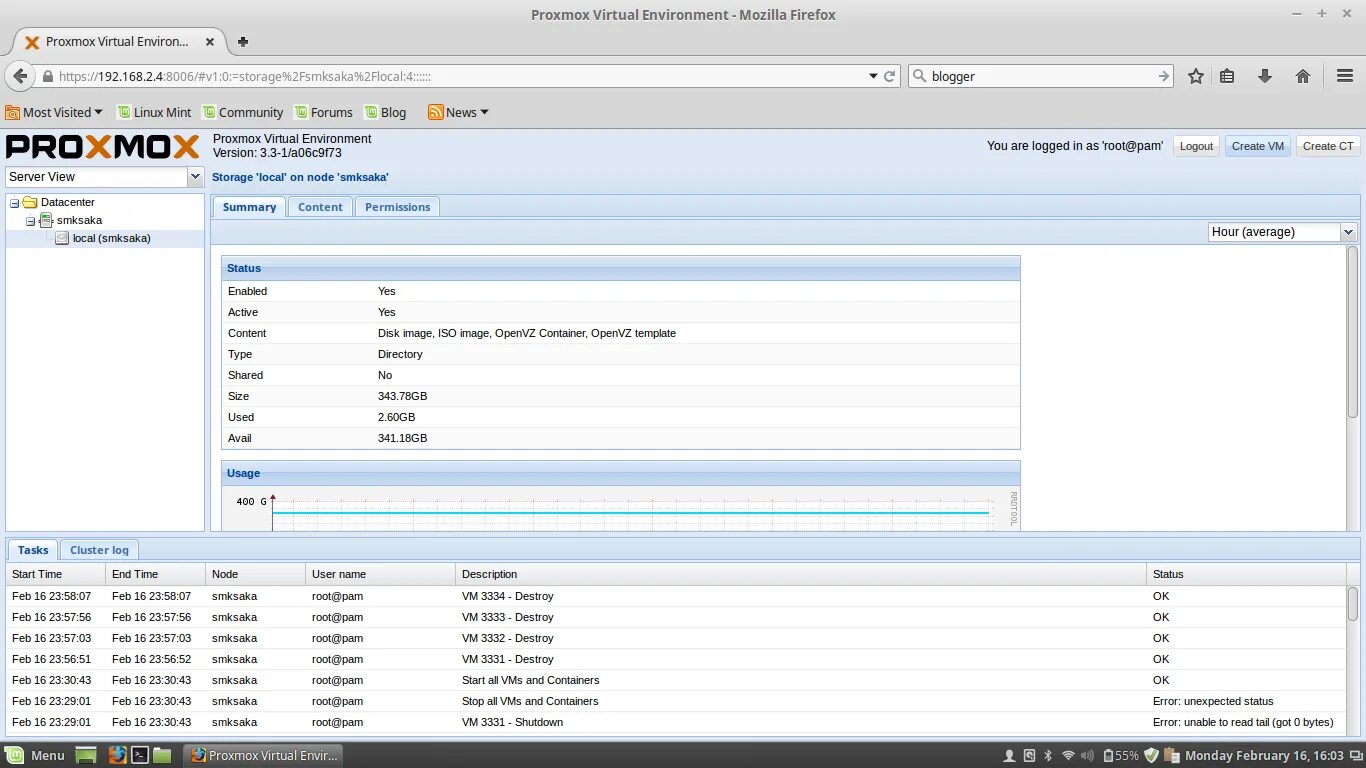1366x768 pixels.
Task: Click the magnifier icon in the search box
Action: point(920,76)
